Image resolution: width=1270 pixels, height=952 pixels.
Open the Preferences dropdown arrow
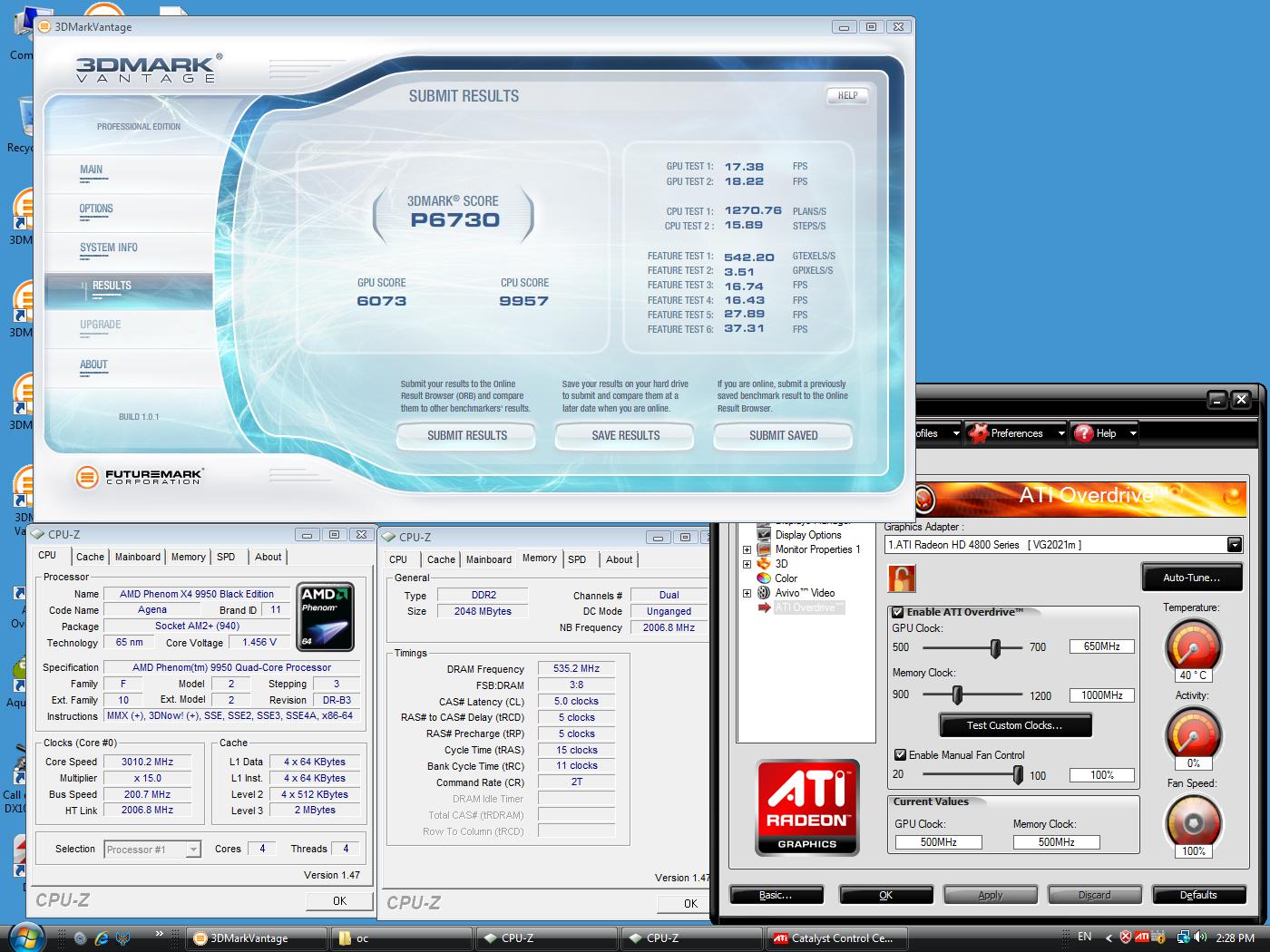pyautogui.click(x=1060, y=433)
